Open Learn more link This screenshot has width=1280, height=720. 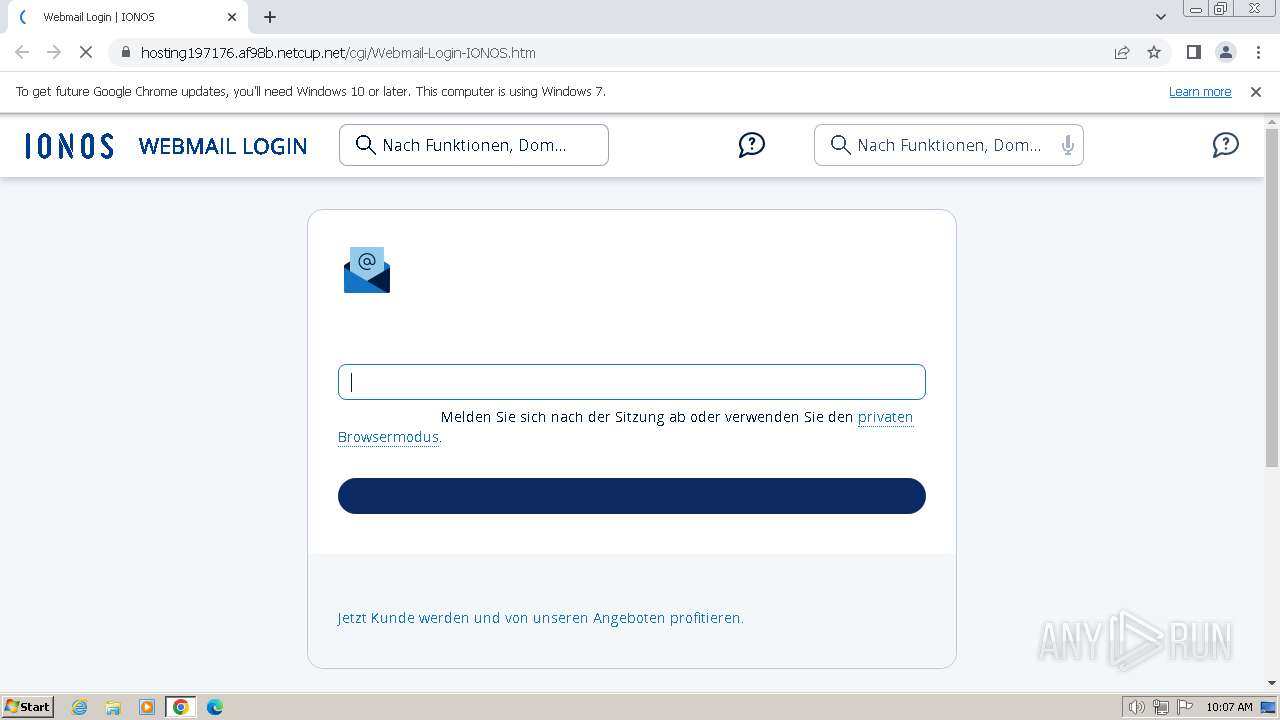coord(1200,92)
